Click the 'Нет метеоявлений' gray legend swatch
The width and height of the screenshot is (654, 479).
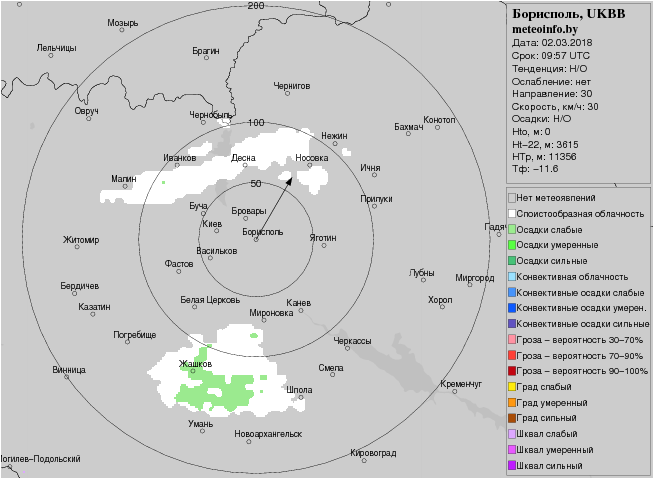click(x=512, y=198)
